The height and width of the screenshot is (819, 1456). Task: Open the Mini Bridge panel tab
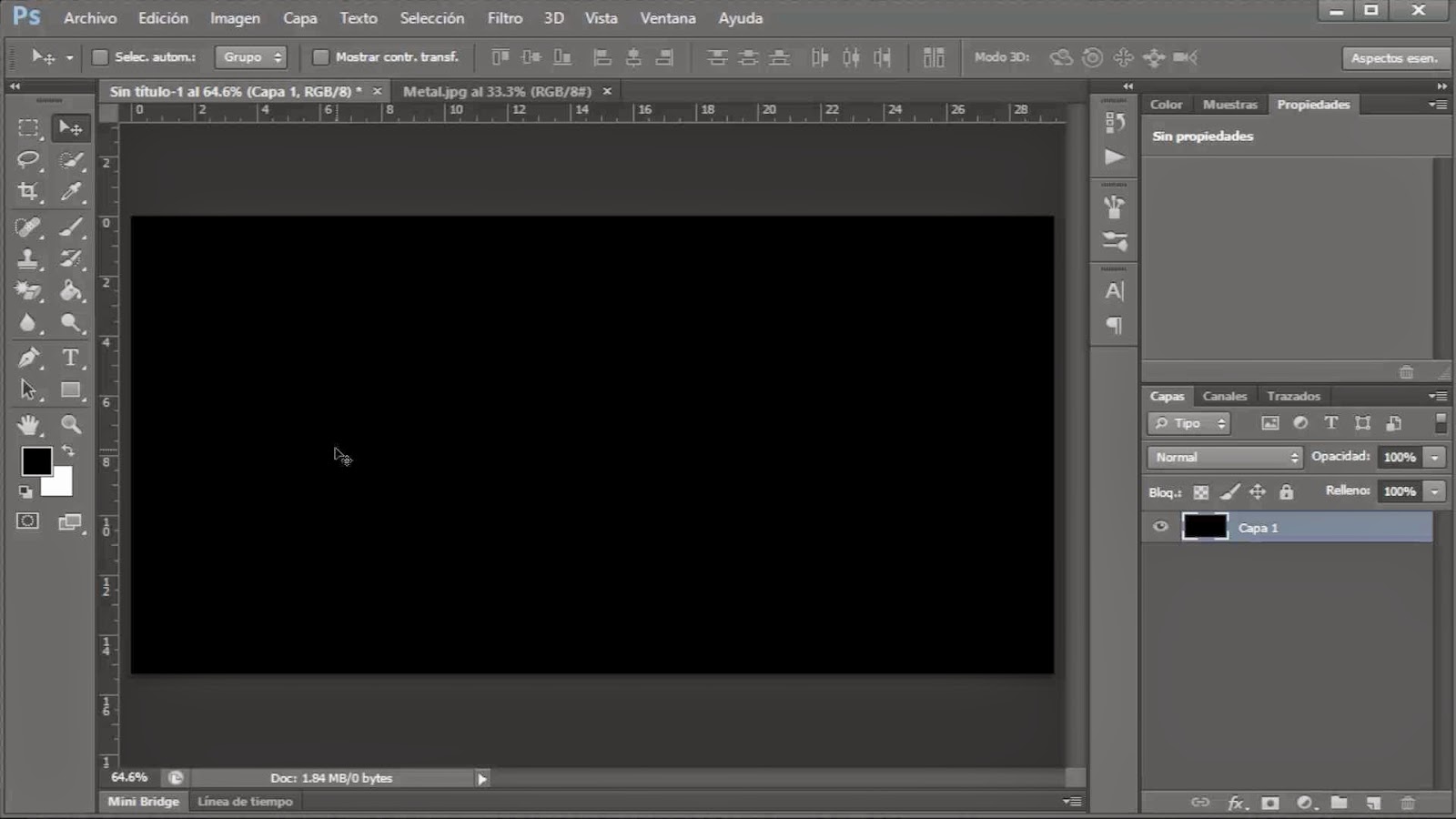point(144,802)
